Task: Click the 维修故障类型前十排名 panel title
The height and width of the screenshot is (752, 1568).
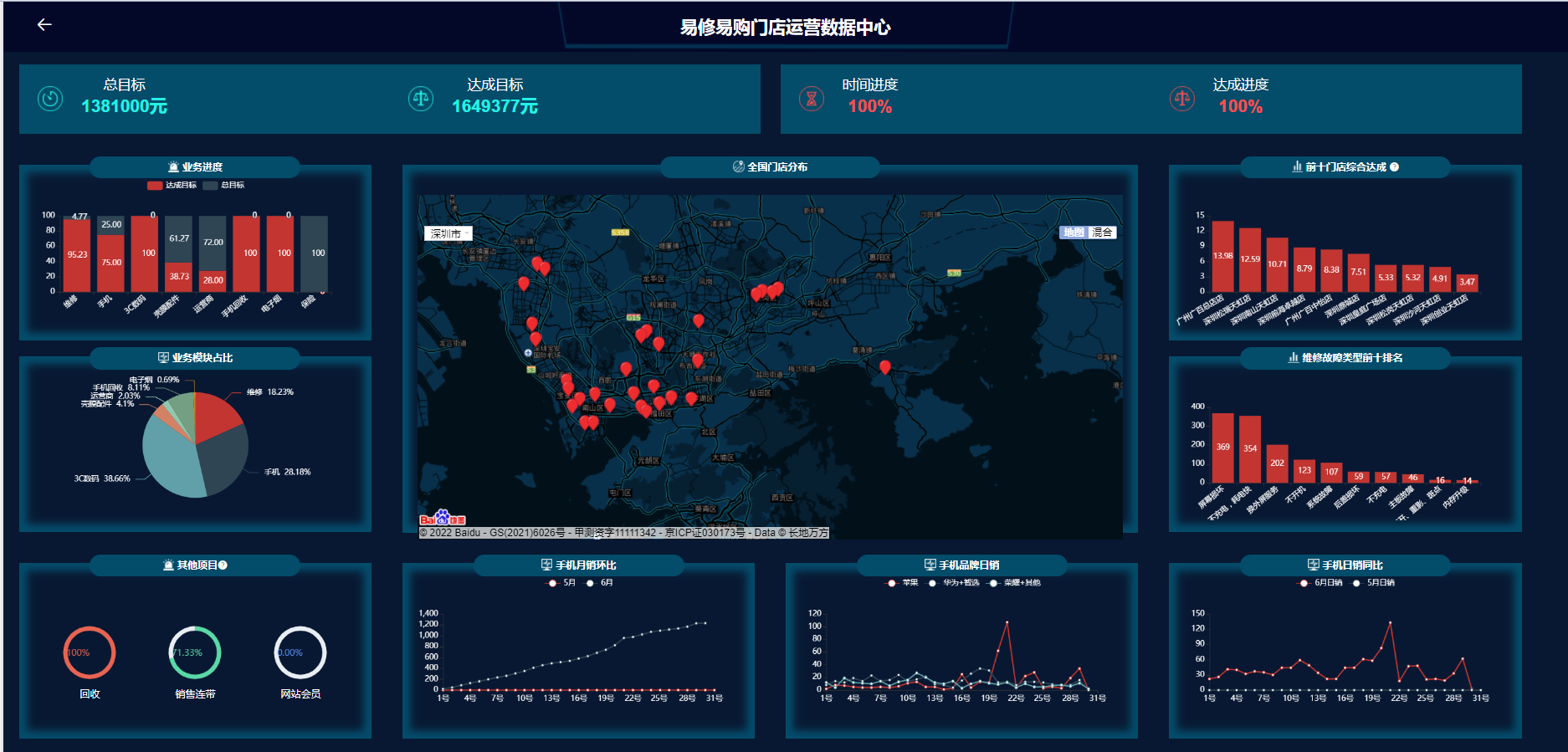Action: pyautogui.click(x=1345, y=358)
